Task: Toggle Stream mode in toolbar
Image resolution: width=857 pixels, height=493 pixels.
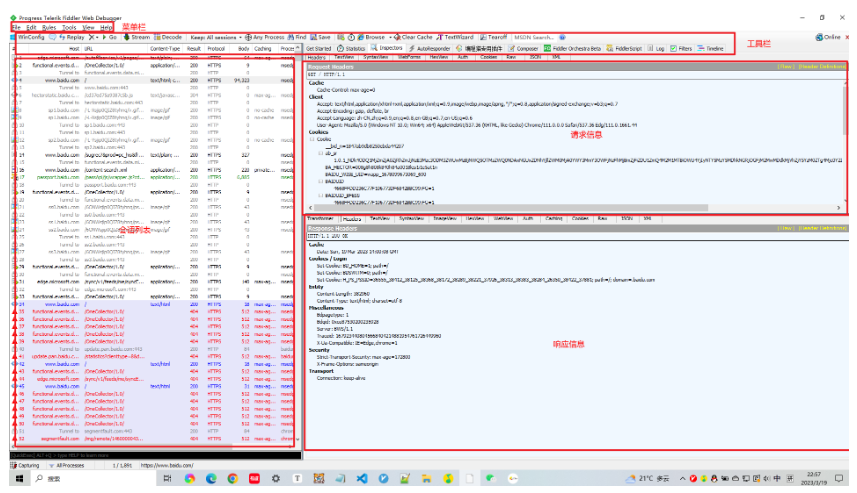Action: (x=137, y=37)
